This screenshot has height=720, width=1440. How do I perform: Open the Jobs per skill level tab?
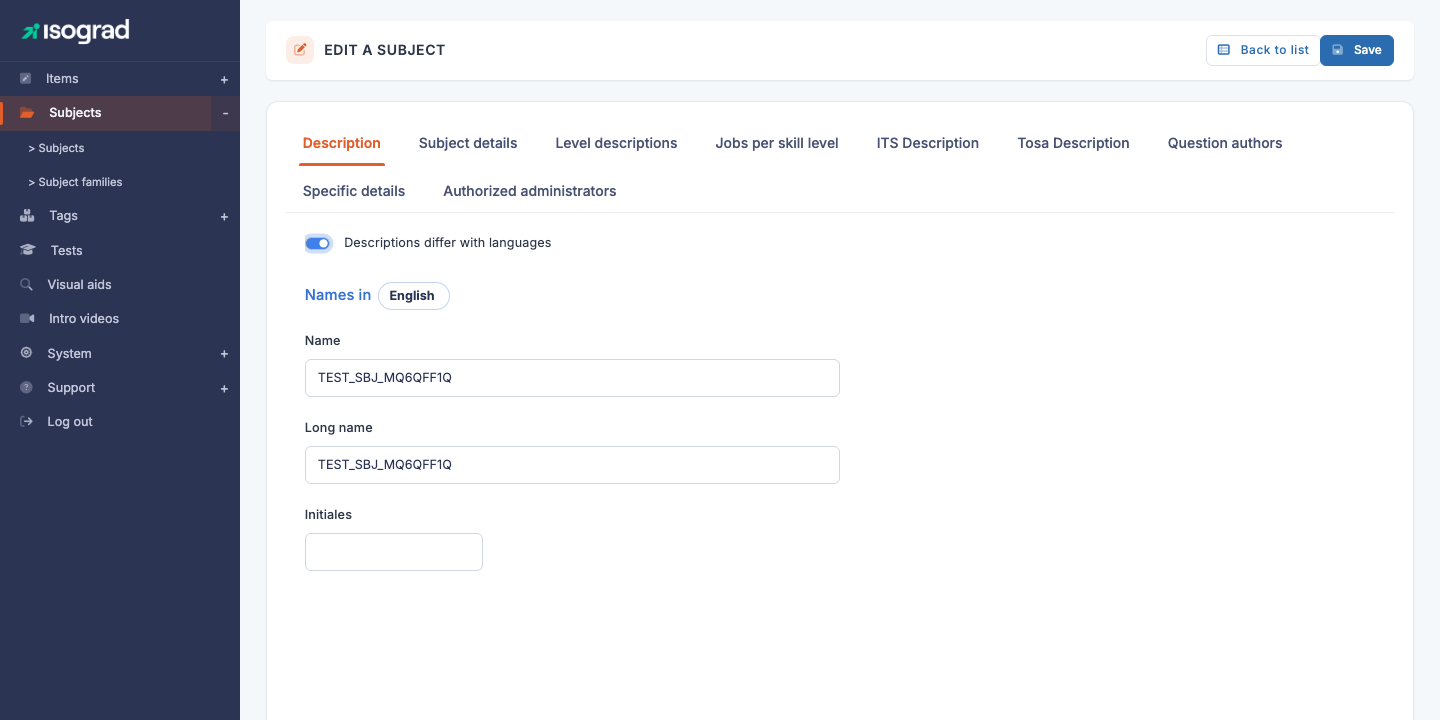tap(777, 143)
